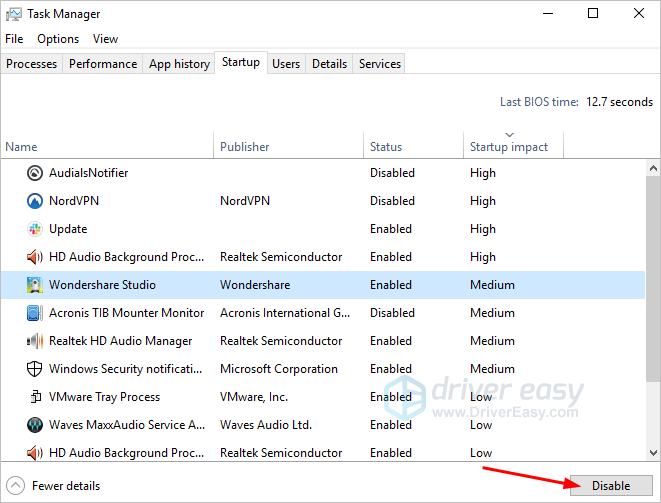Viewport: 661px width, 503px height.
Task: Sort by the Publisher column header
Action: point(288,146)
